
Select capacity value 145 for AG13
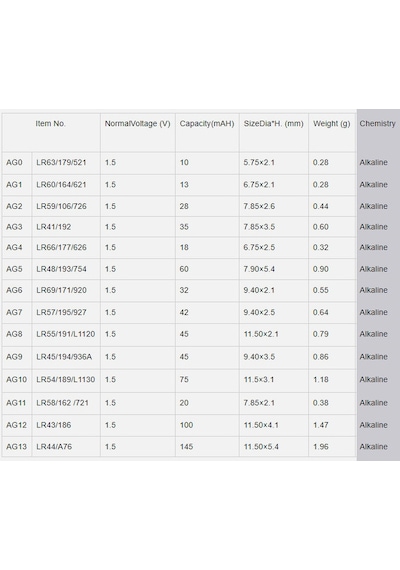tap(186, 447)
